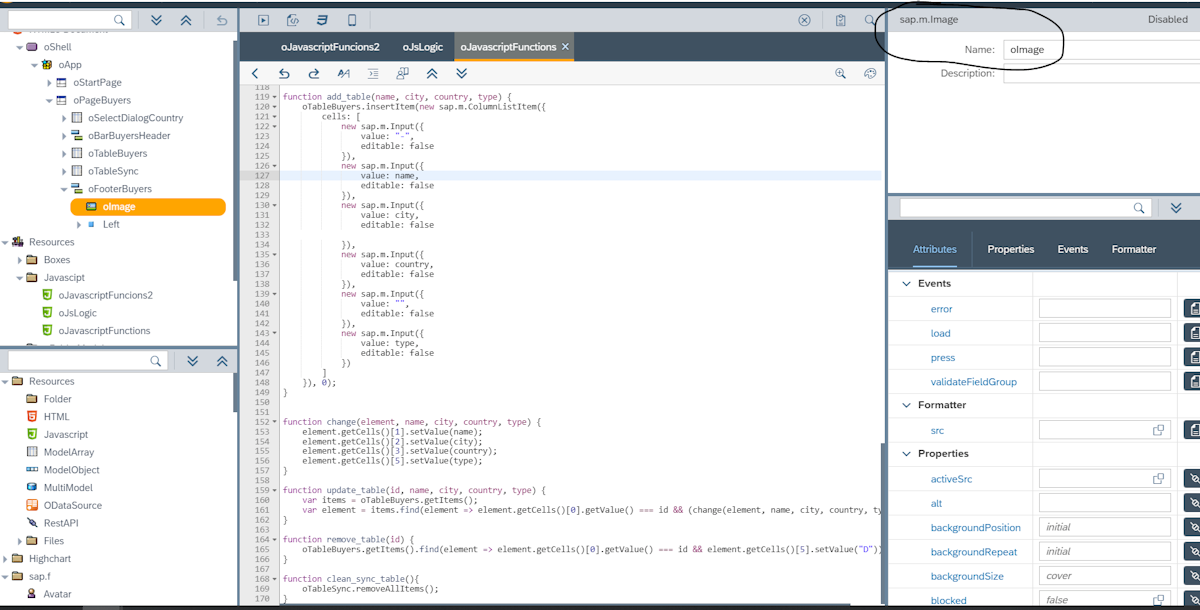Run the app with the play icon
Viewport: 1200px width, 610px height.
(x=263, y=20)
